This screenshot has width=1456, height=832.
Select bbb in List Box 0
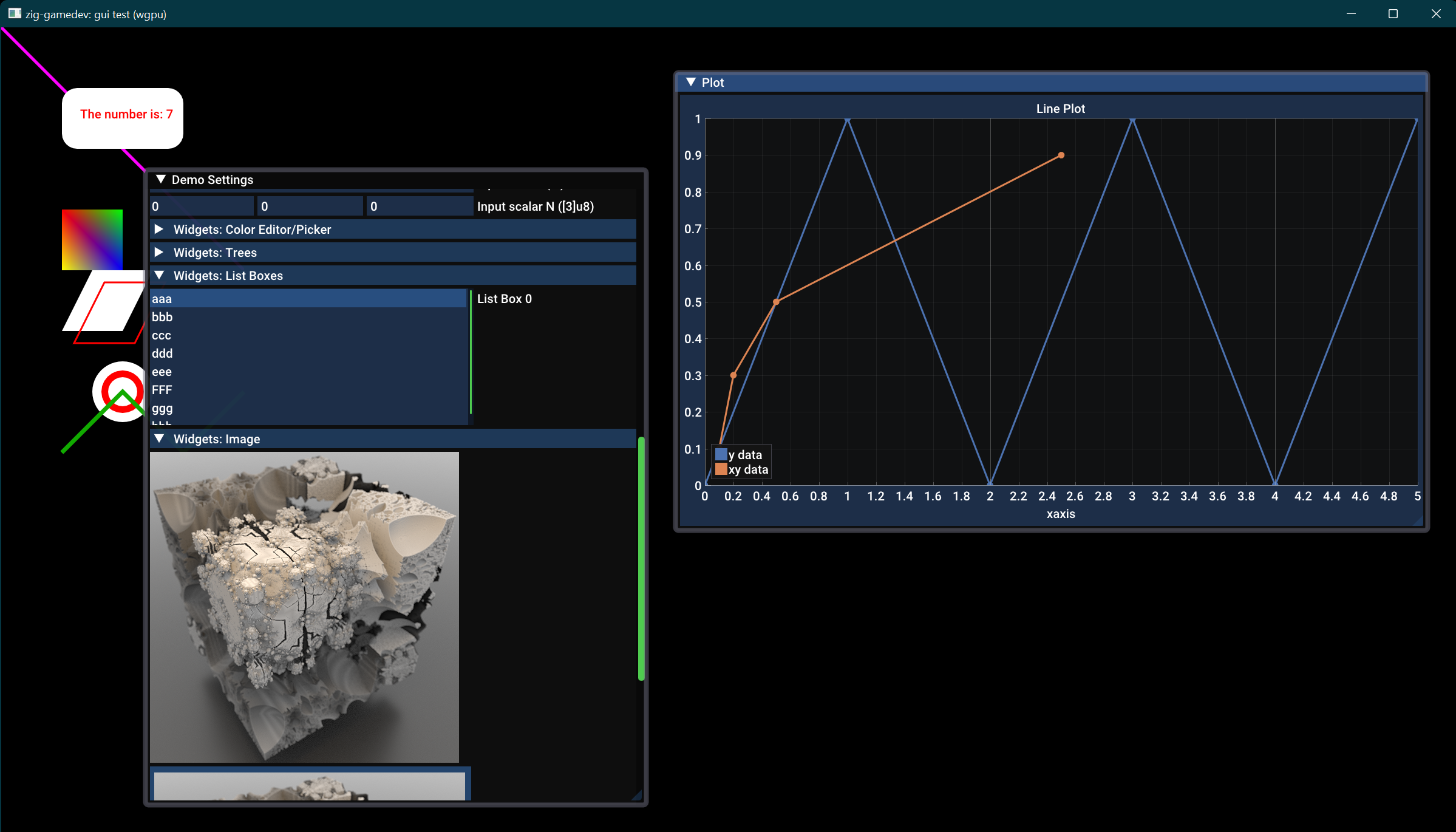[x=243, y=317]
